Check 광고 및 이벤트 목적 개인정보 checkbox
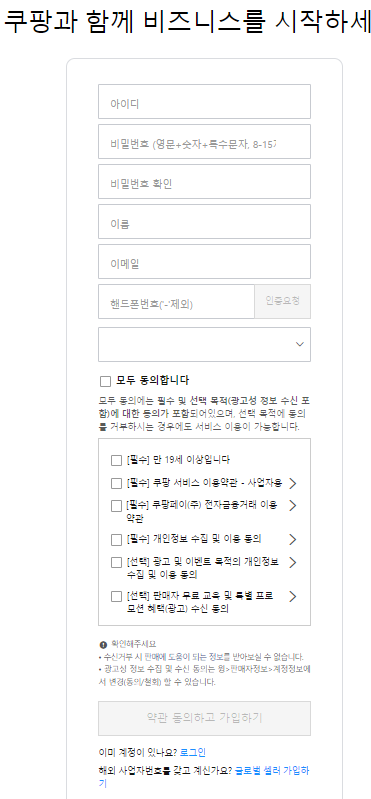 117,562
